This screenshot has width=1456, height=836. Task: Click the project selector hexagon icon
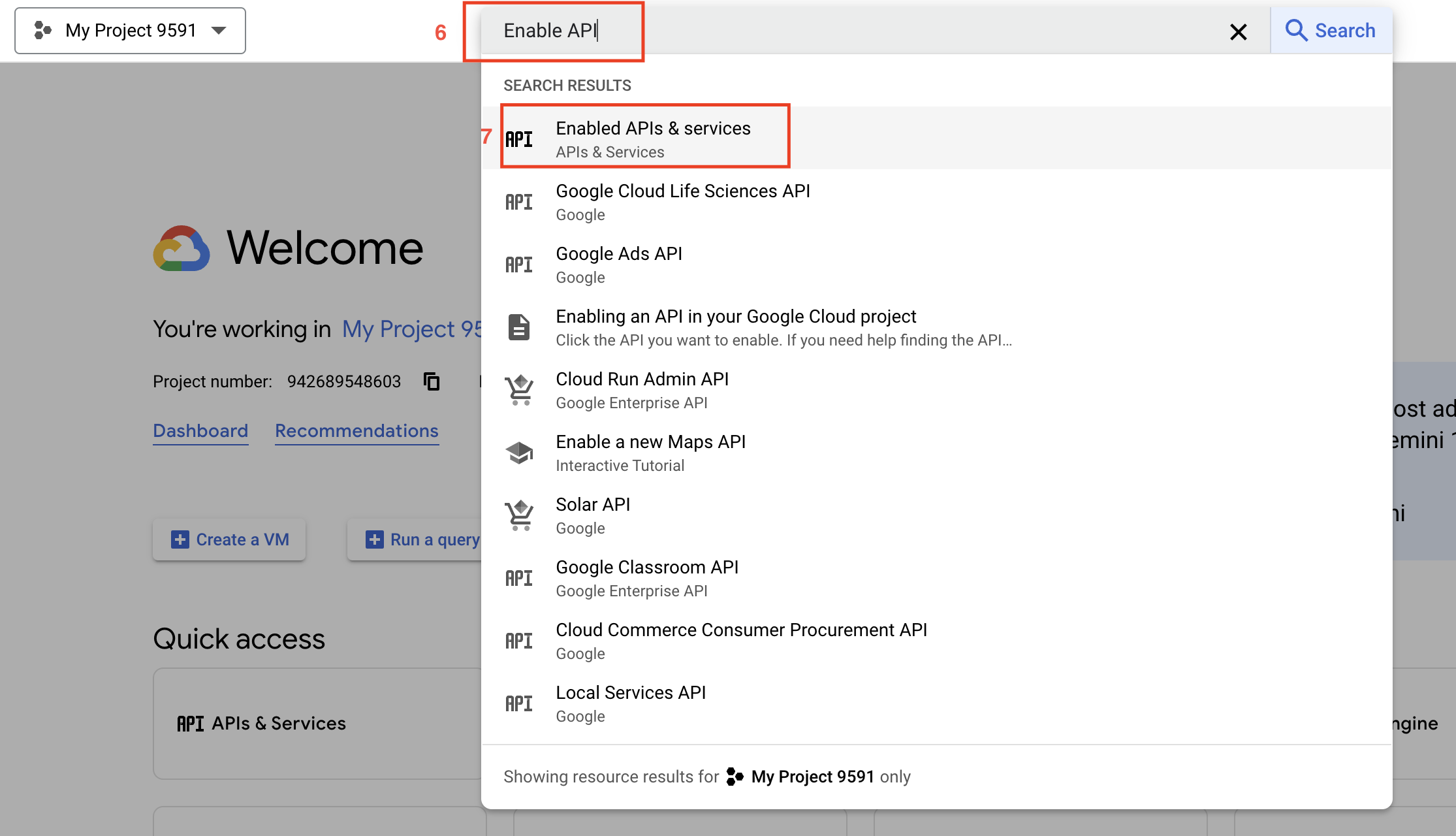[x=42, y=31]
